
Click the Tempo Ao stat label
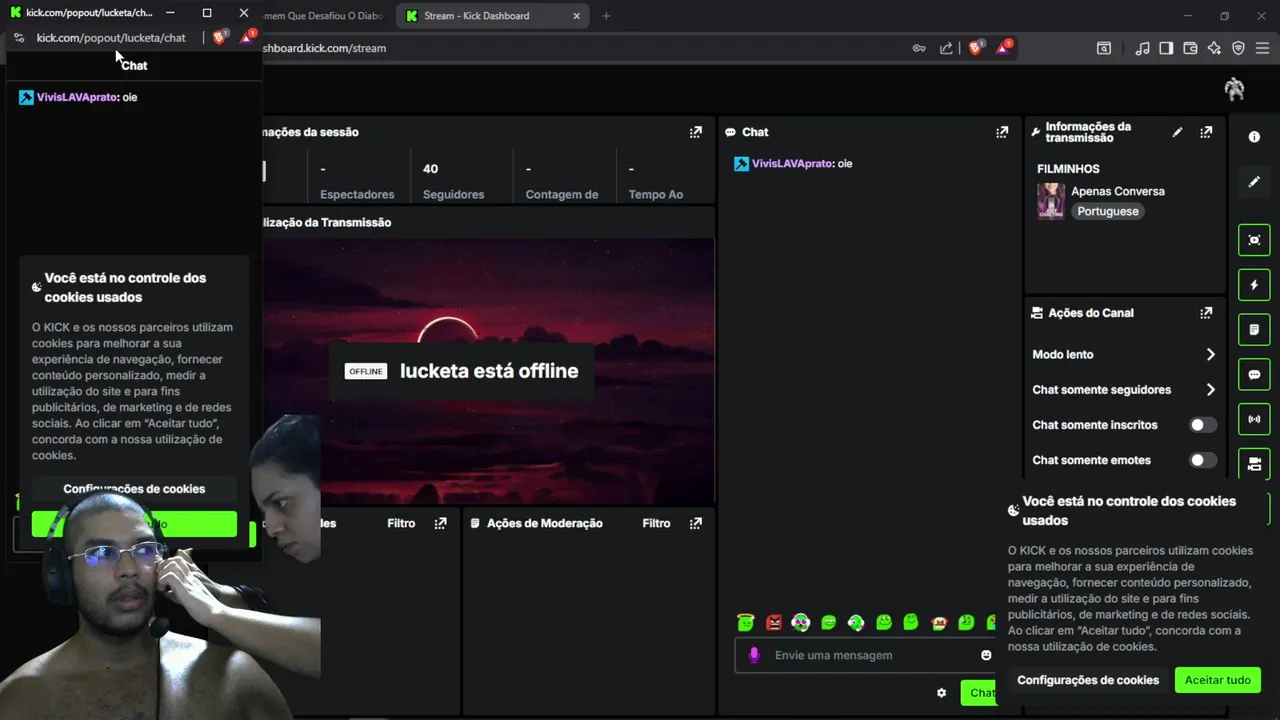(x=656, y=194)
